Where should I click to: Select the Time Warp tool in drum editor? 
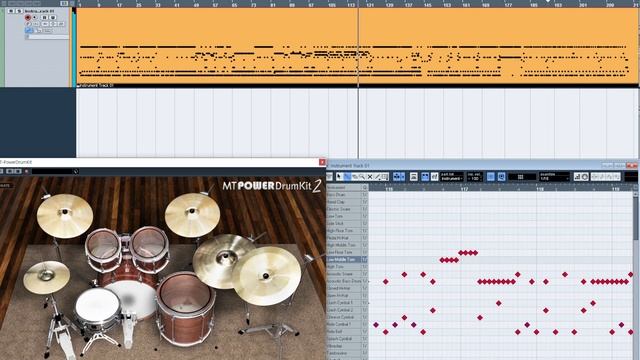point(385,177)
